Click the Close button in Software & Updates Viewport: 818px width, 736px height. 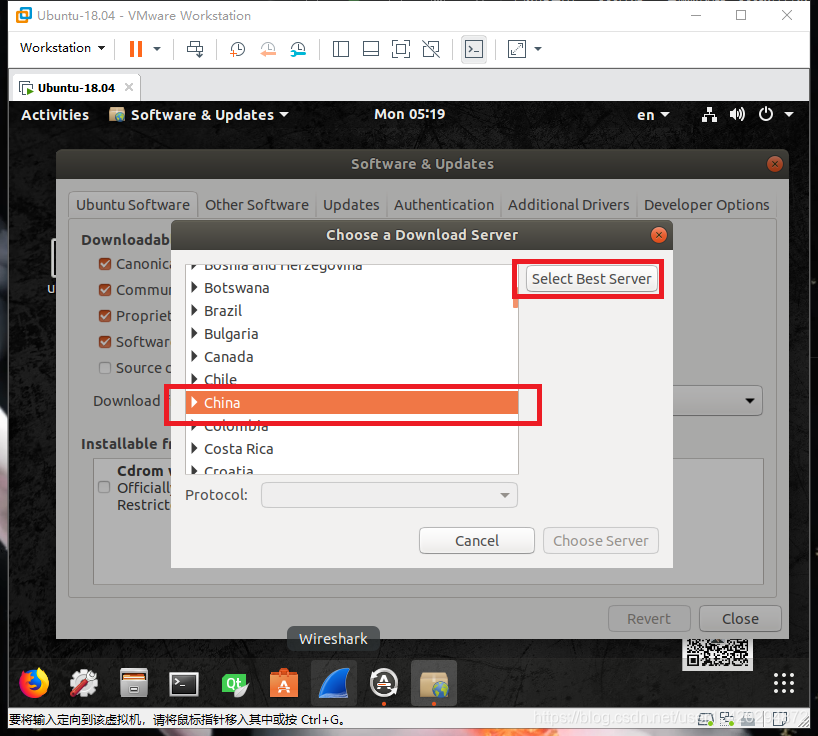pos(740,619)
